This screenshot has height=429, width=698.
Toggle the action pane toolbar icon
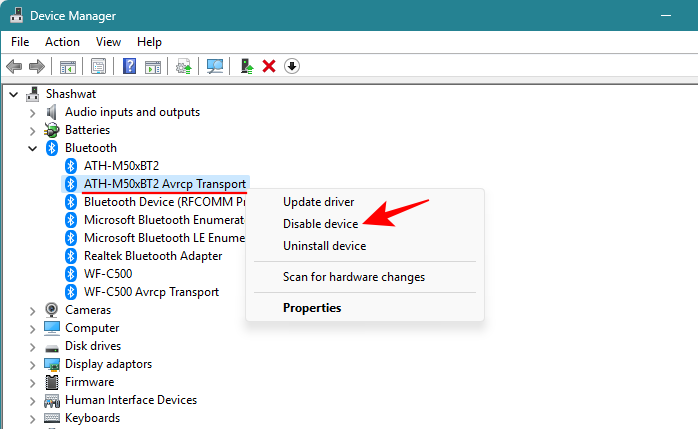click(153, 67)
